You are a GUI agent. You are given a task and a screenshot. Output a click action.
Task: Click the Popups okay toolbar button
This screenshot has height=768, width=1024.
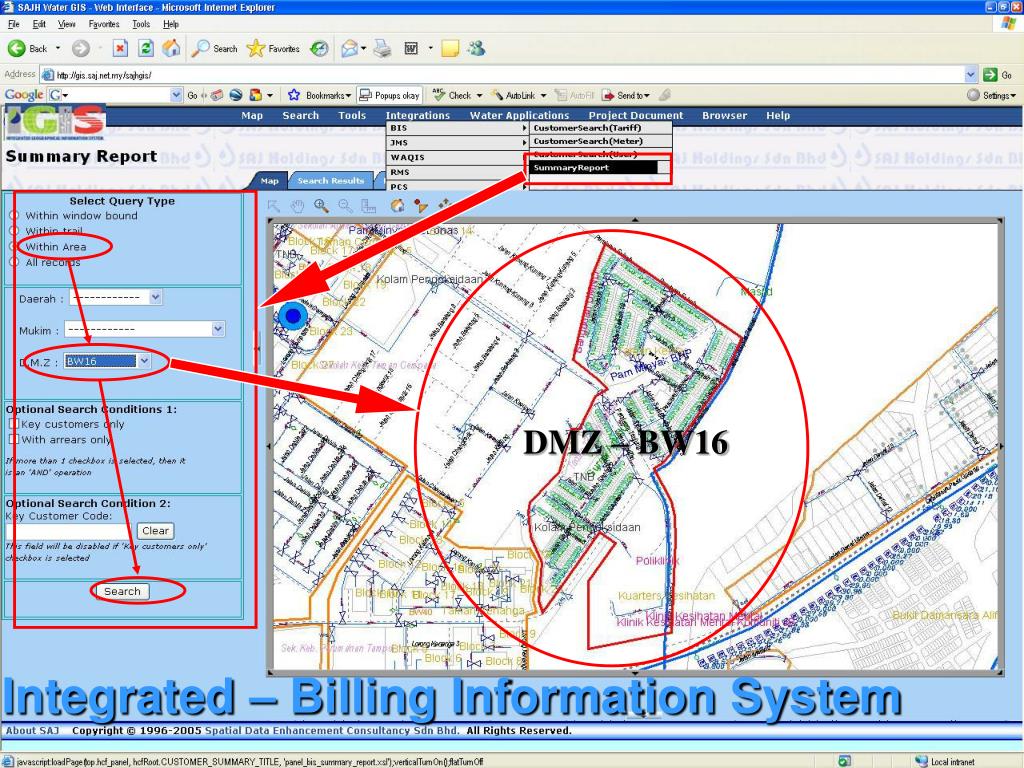[x=389, y=95]
